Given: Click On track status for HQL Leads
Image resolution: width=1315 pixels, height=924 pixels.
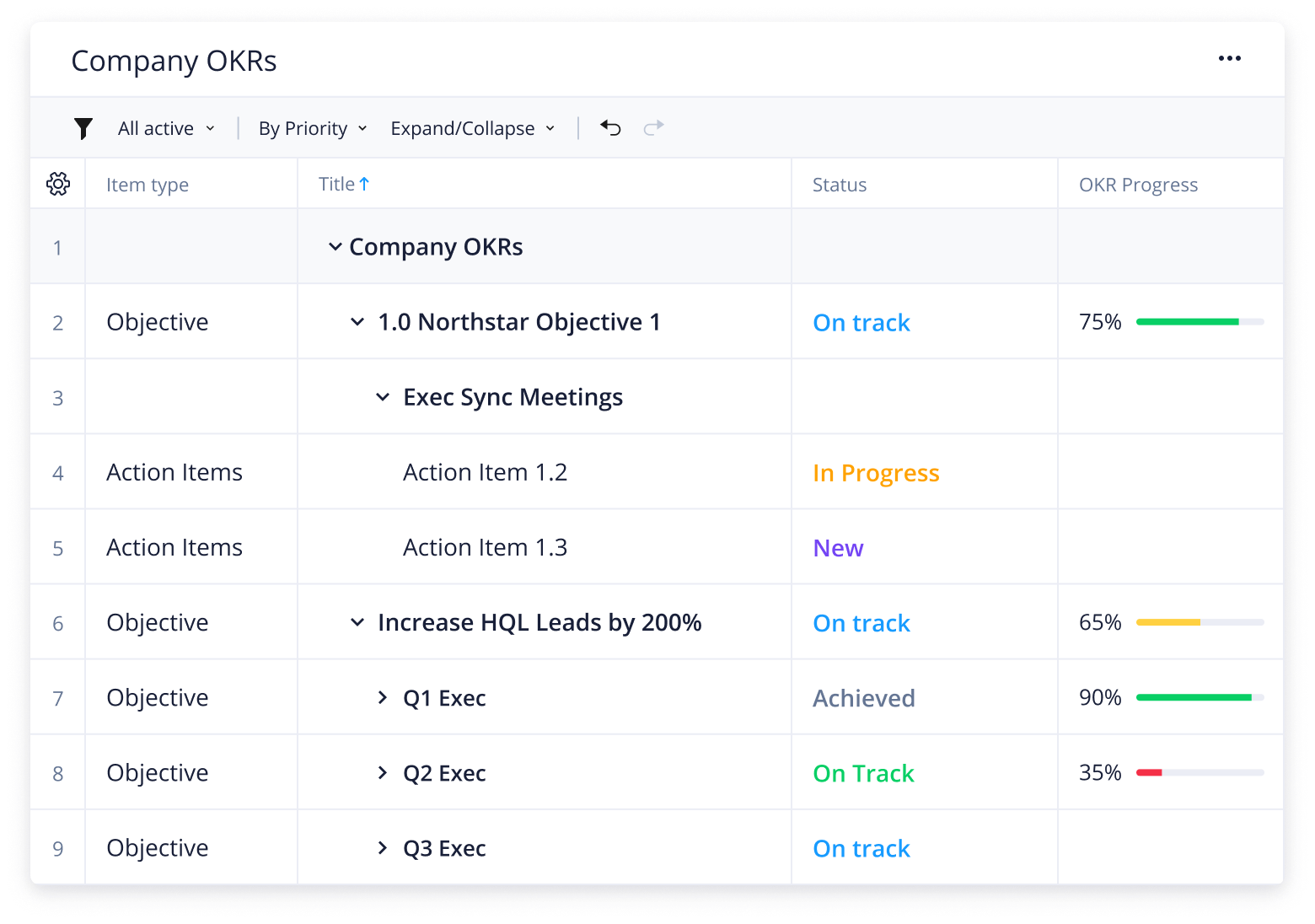Looking at the screenshot, I should tap(861, 623).
